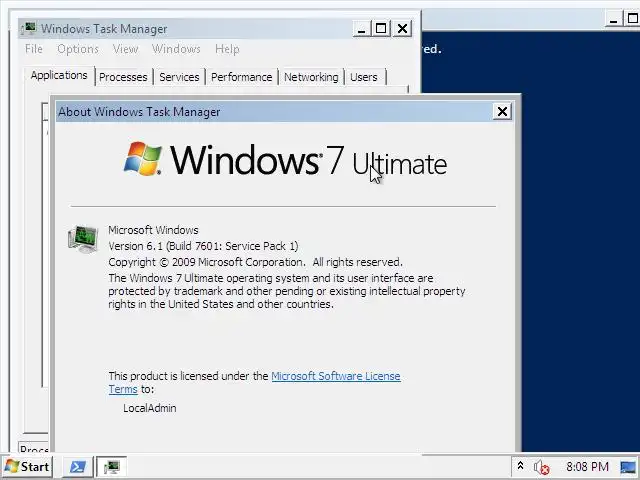
Task: Switch to the Applications tab
Action: (59, 76)
